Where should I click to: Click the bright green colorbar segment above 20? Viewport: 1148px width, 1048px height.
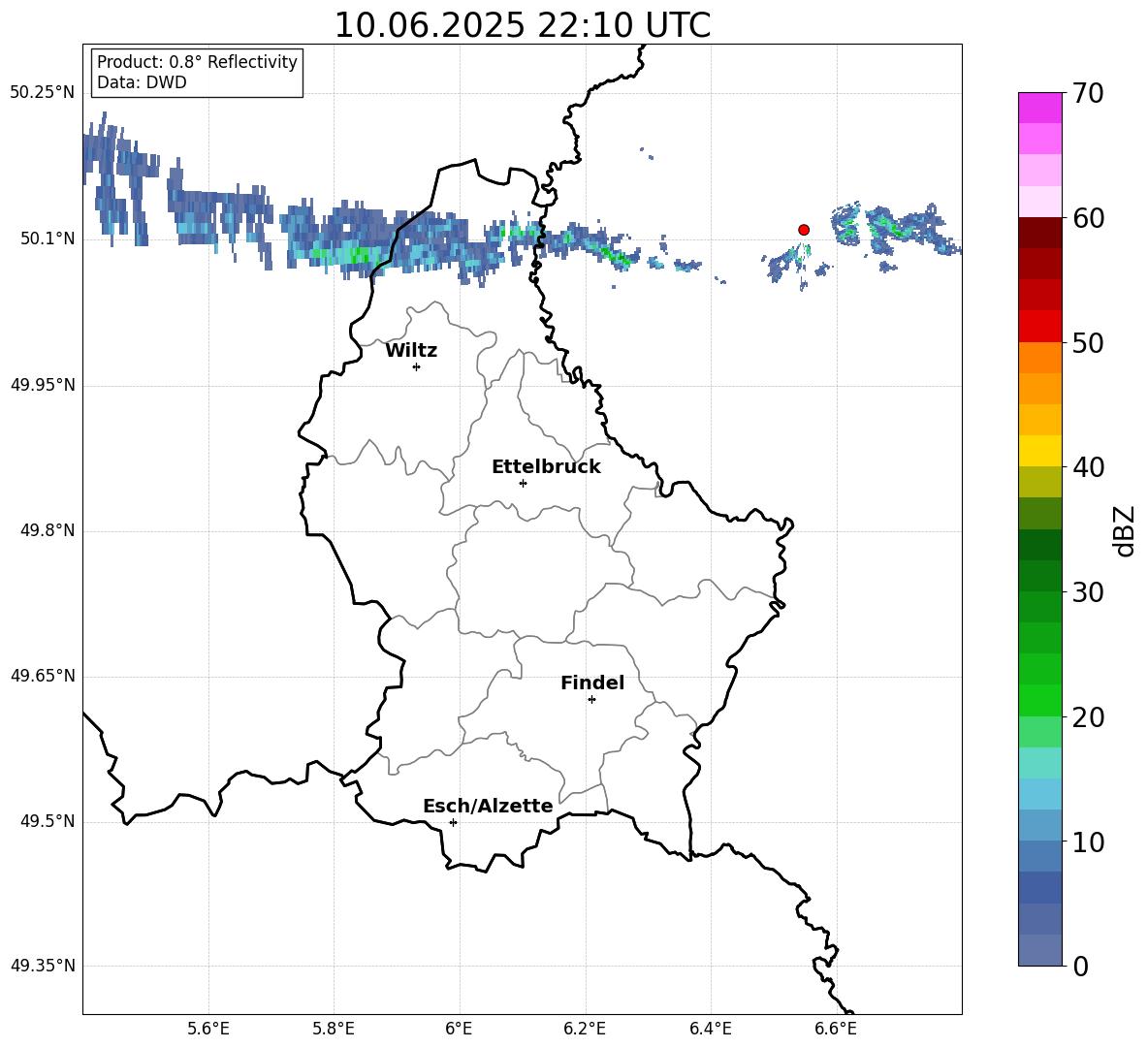(1039, 701)
